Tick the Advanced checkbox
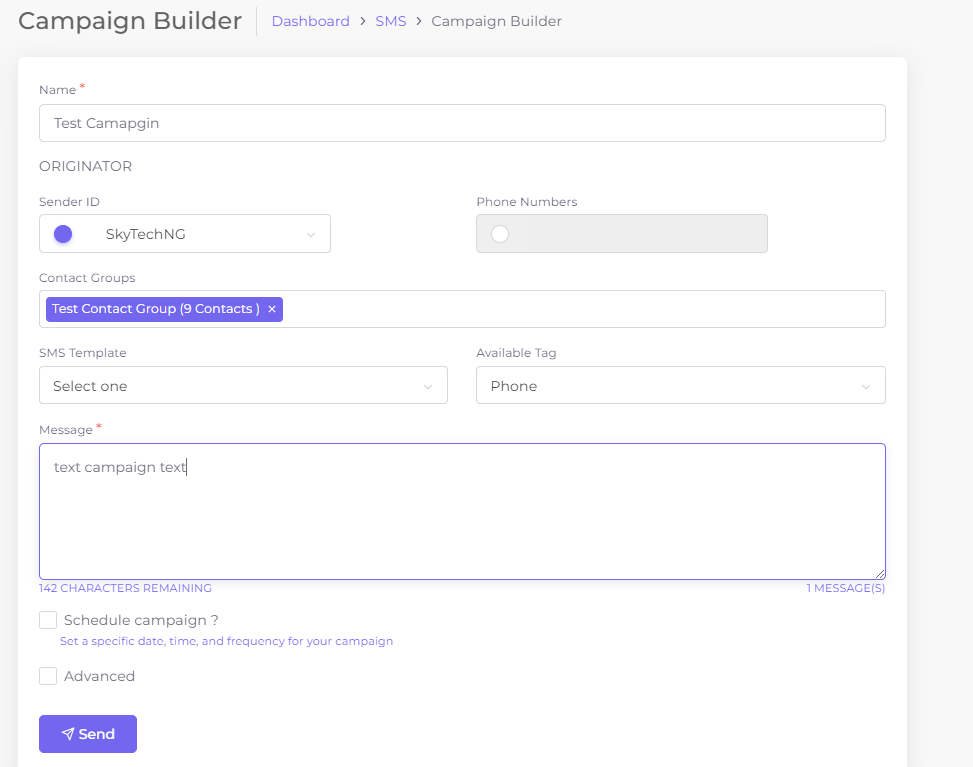973x767 pixels. point(48,676)
